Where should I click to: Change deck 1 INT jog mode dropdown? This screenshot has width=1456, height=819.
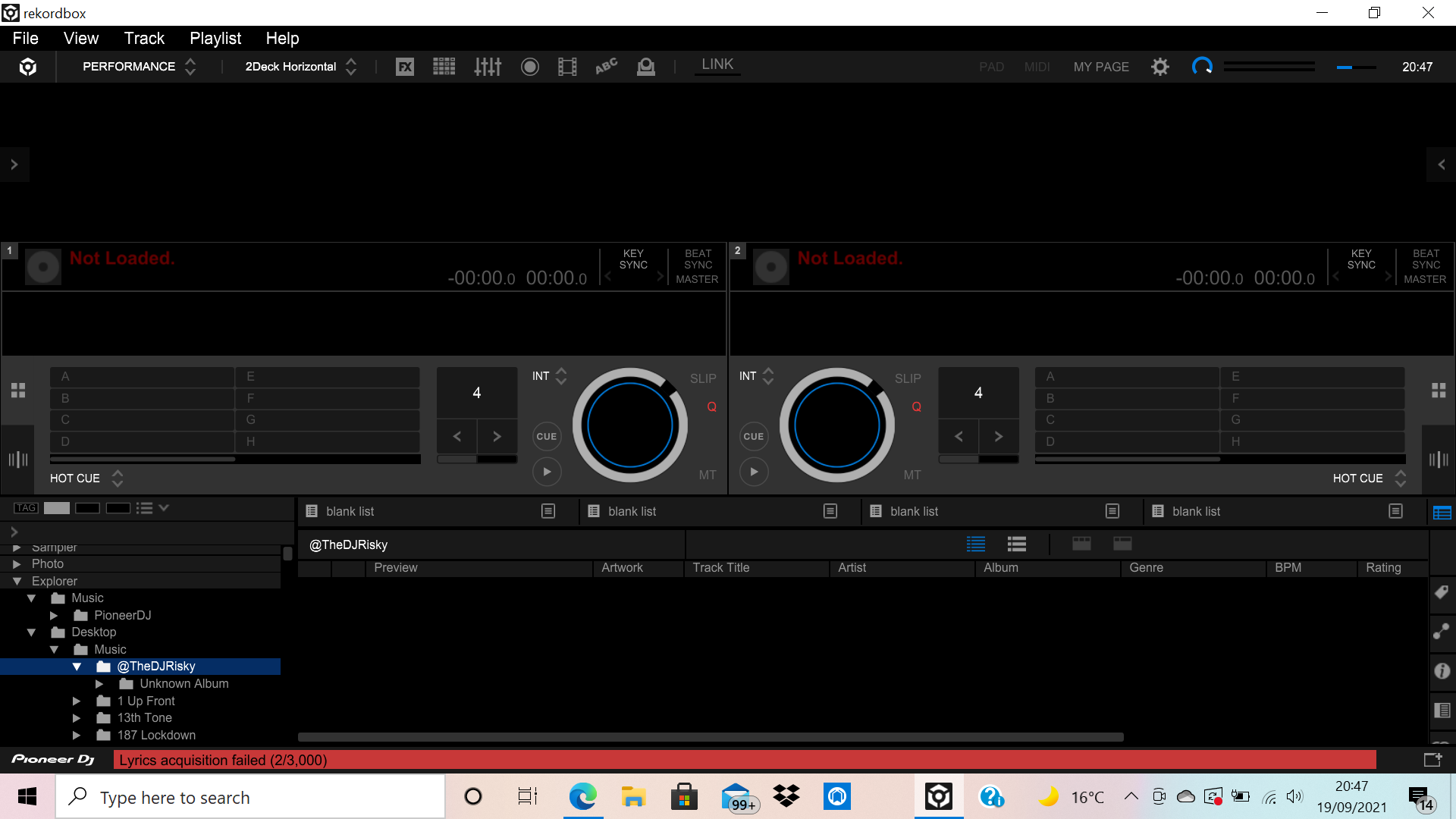point(549,376)
